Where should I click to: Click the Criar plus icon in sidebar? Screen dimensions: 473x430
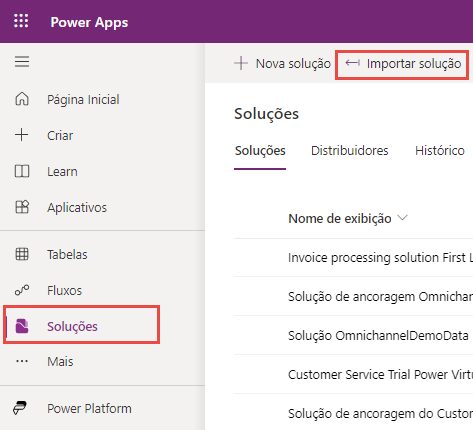coord(22,135)
